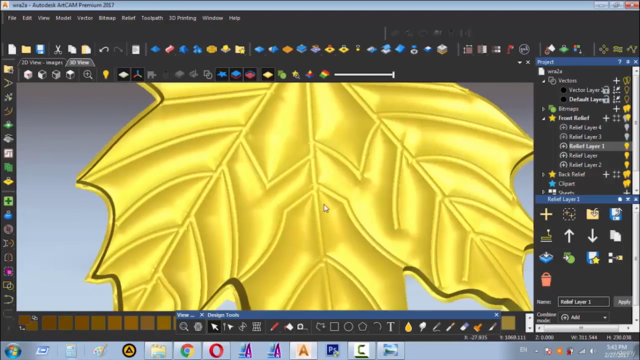Screen dimensions: 640x360
Task: Open the Toolpath menu
Action: (x=152, y=18)
